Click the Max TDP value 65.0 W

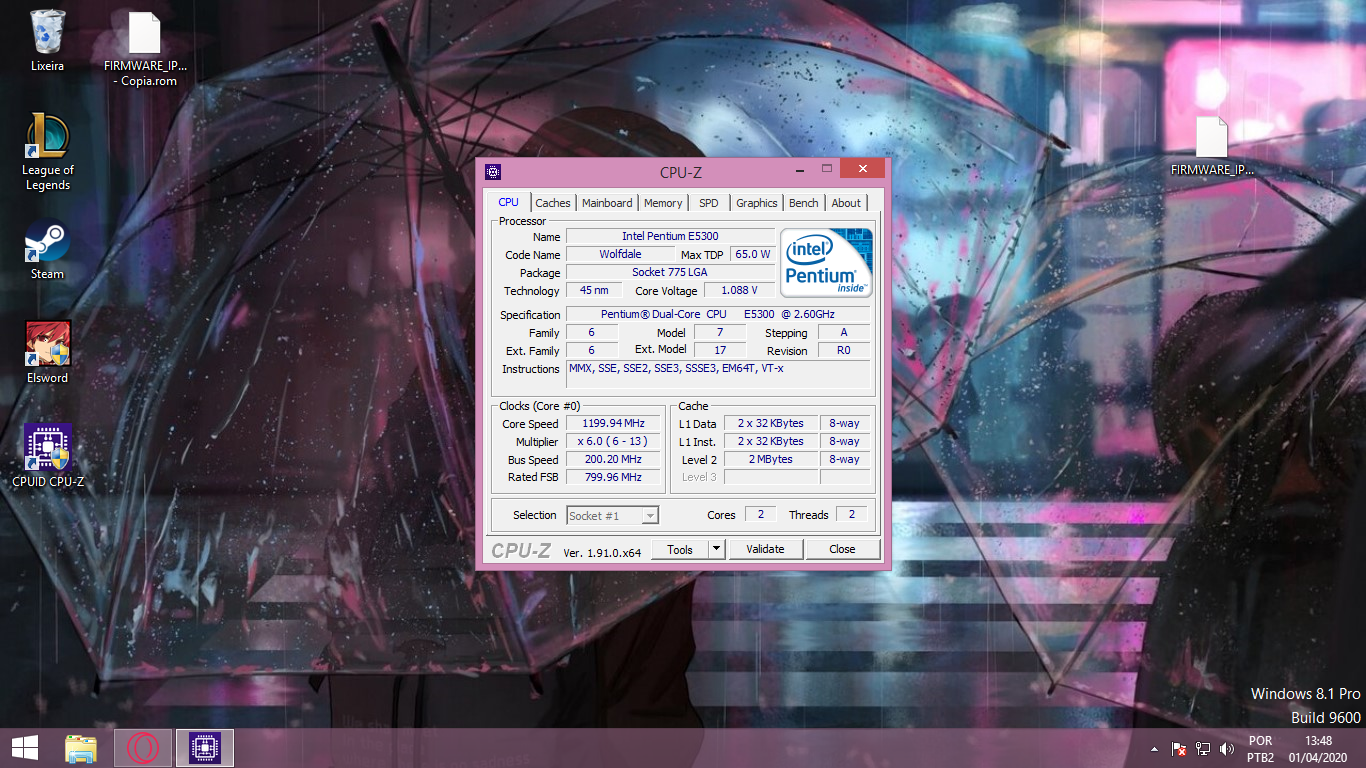(753, 255)
